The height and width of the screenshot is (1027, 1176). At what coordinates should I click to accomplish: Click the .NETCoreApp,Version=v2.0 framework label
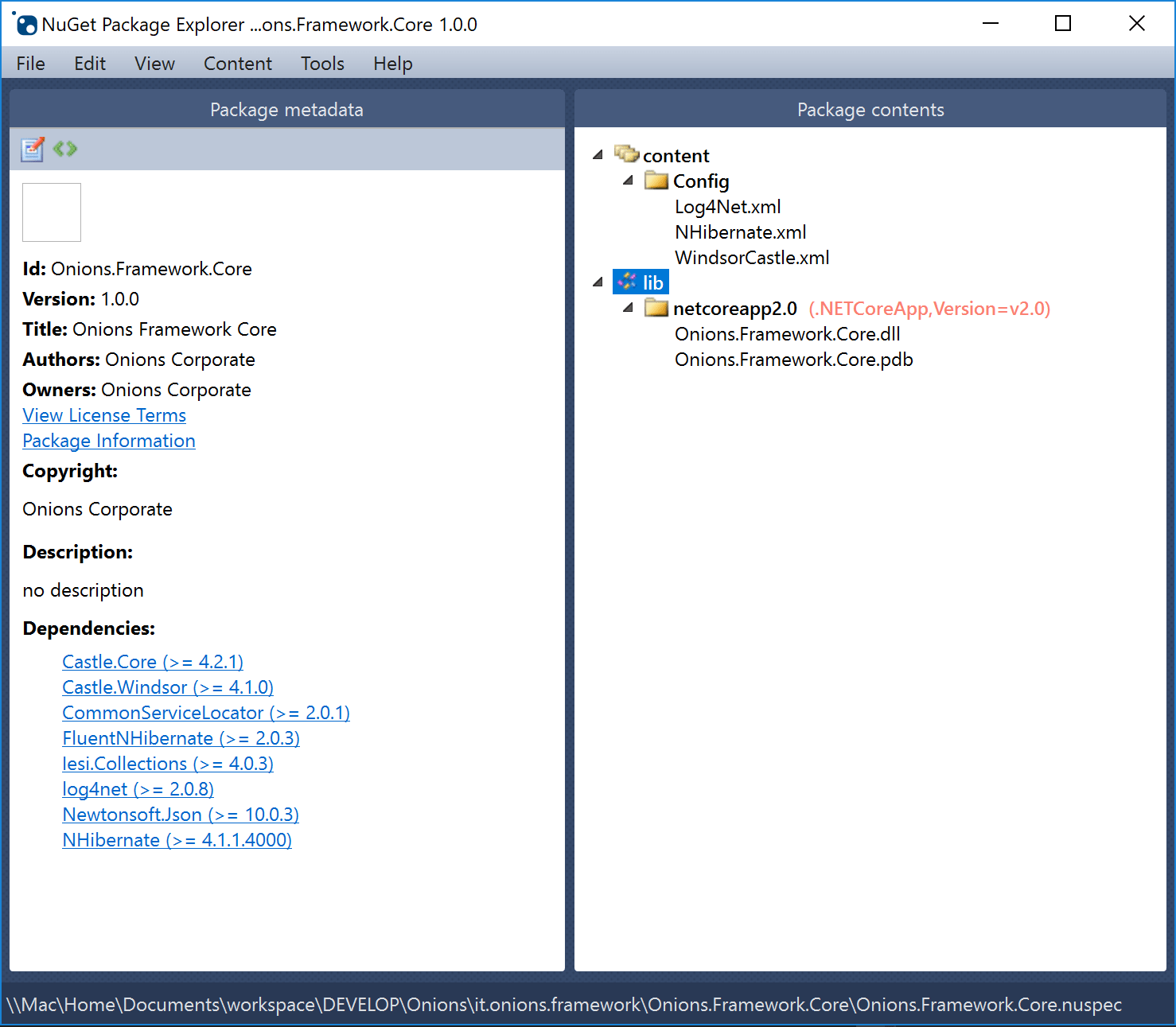point(929,309)
